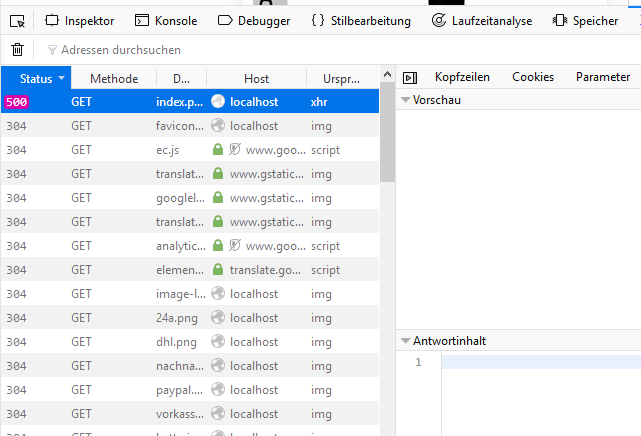This screenshot has width=641, height=436.
Task: Show the Kopfzeilen headers tab
Action: tap(463, 77)
